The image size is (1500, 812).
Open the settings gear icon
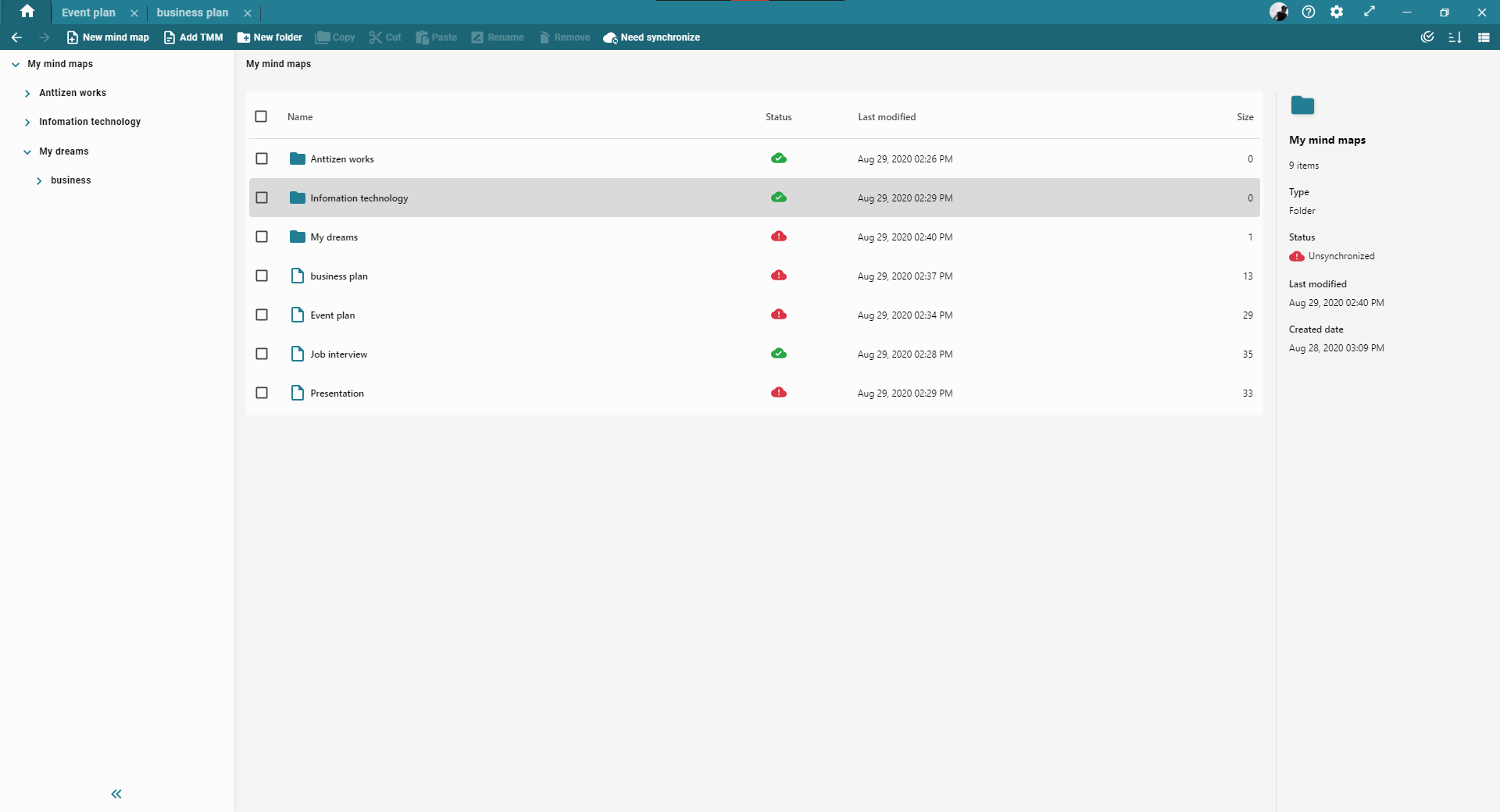point(1337,12)
